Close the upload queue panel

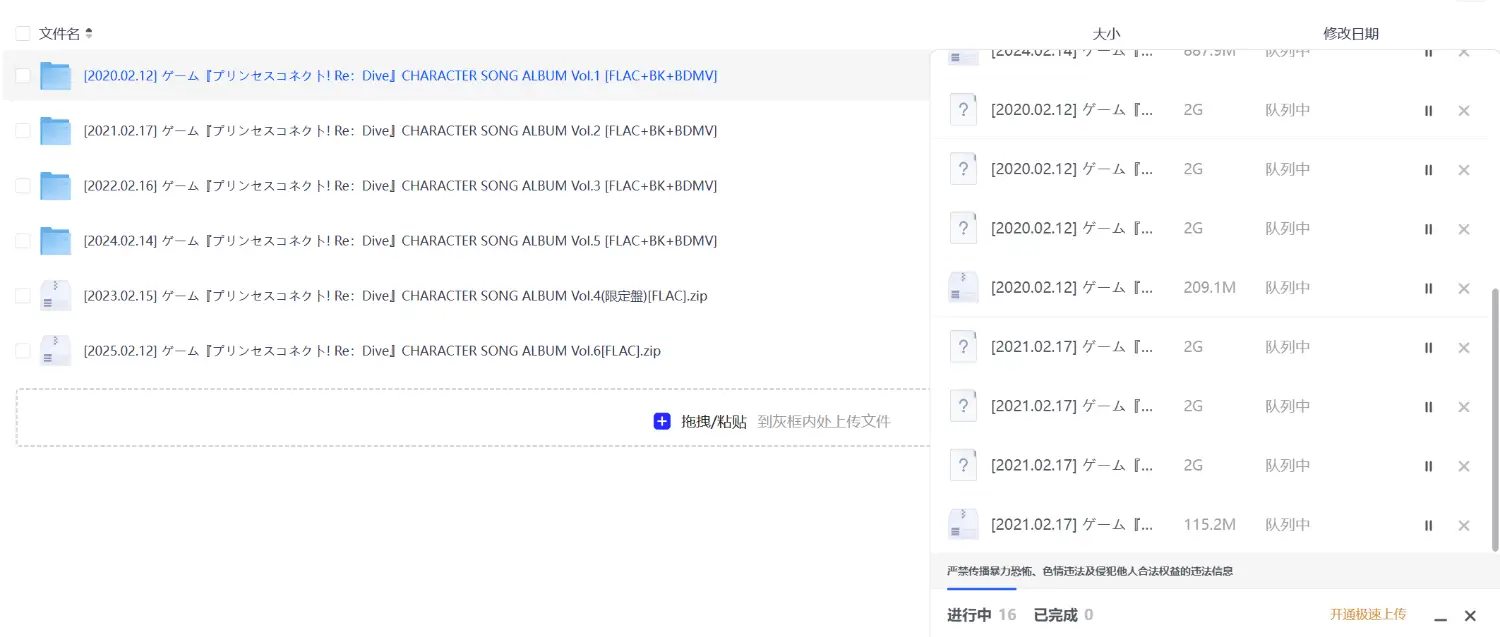(x=1470, y=616)
